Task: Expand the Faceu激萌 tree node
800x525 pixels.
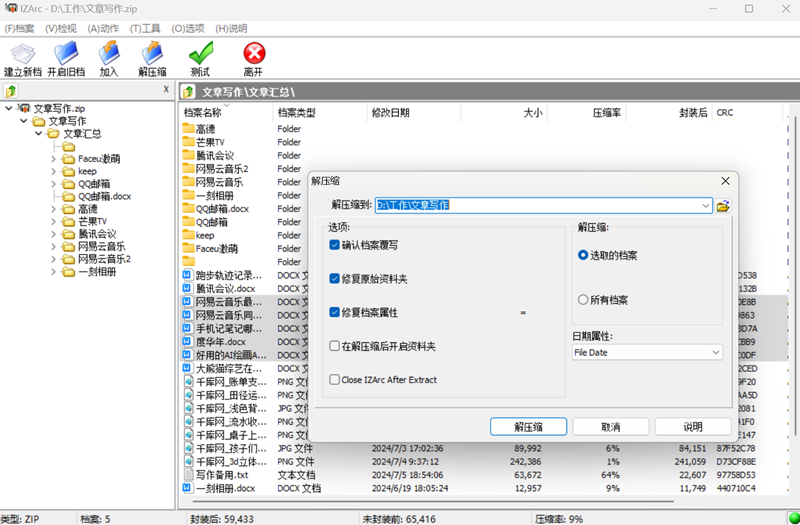Action: [54, 159]
